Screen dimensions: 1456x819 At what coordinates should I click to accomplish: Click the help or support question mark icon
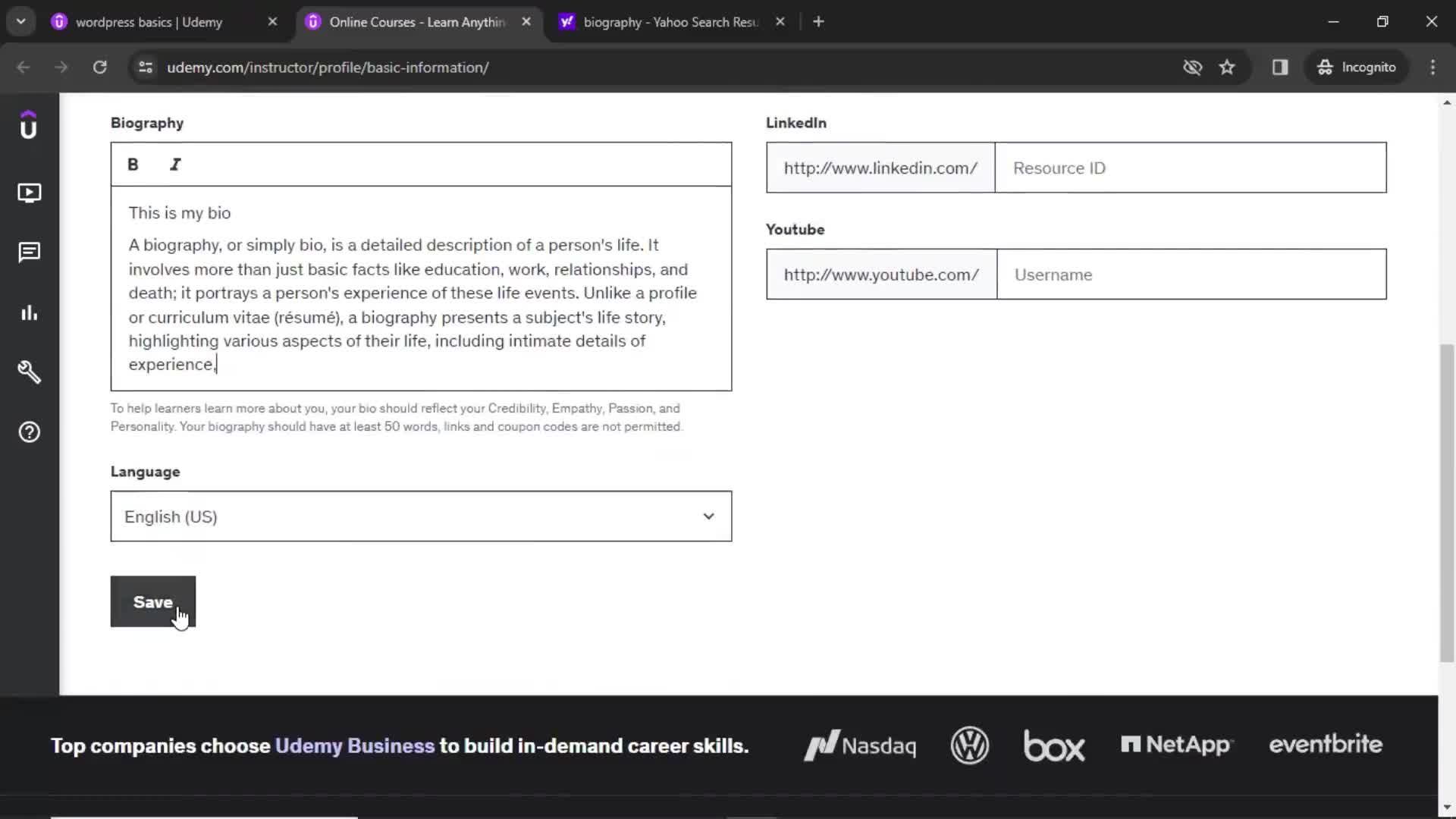pyautogui.click(x=29, y=432)
